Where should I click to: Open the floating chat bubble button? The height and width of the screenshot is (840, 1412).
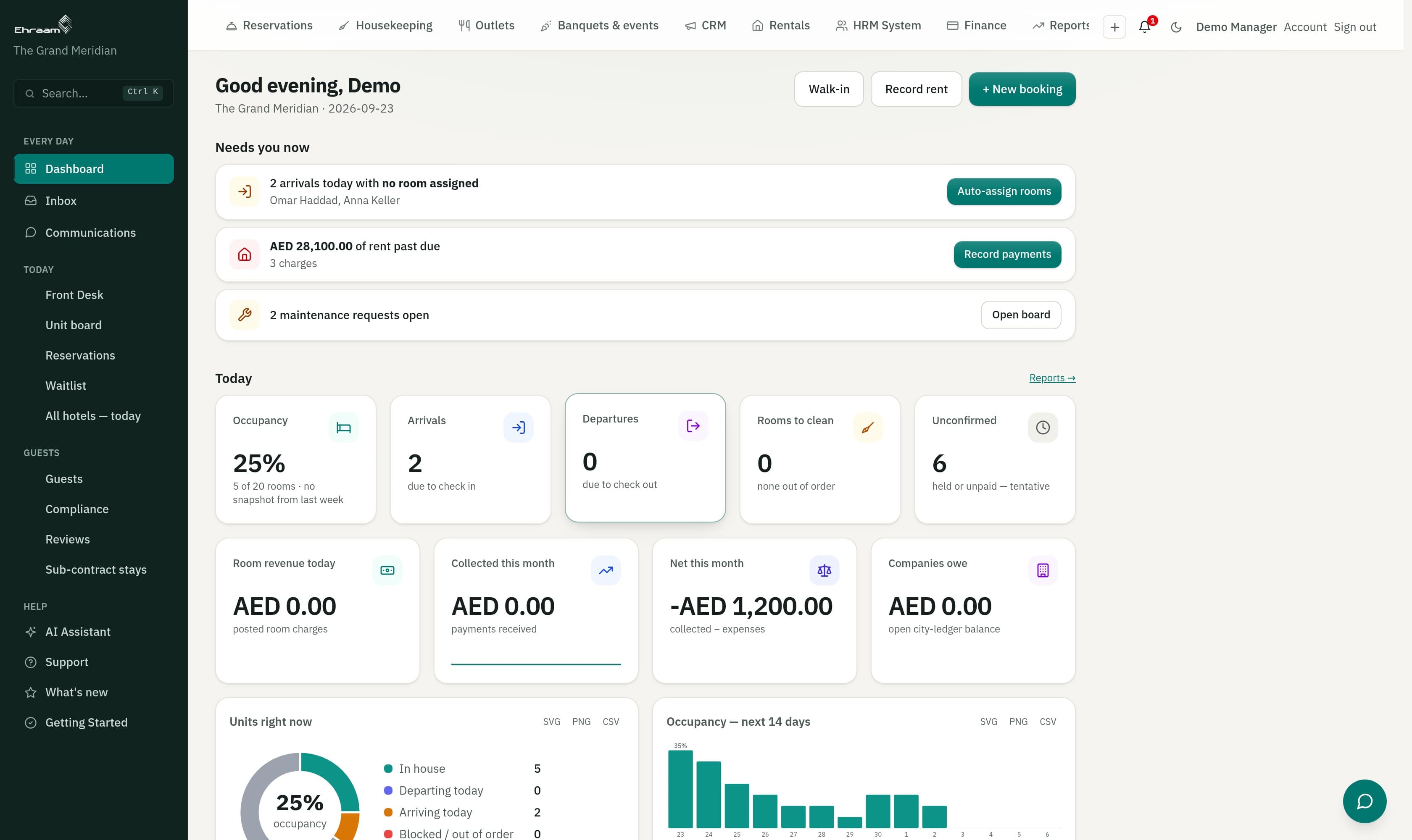coord(1365,801)
